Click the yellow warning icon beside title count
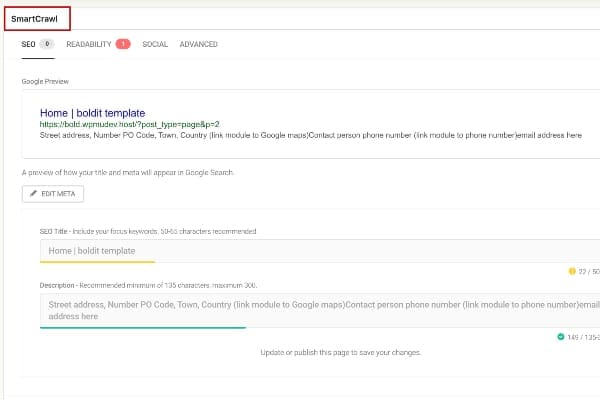 (572, 271)
